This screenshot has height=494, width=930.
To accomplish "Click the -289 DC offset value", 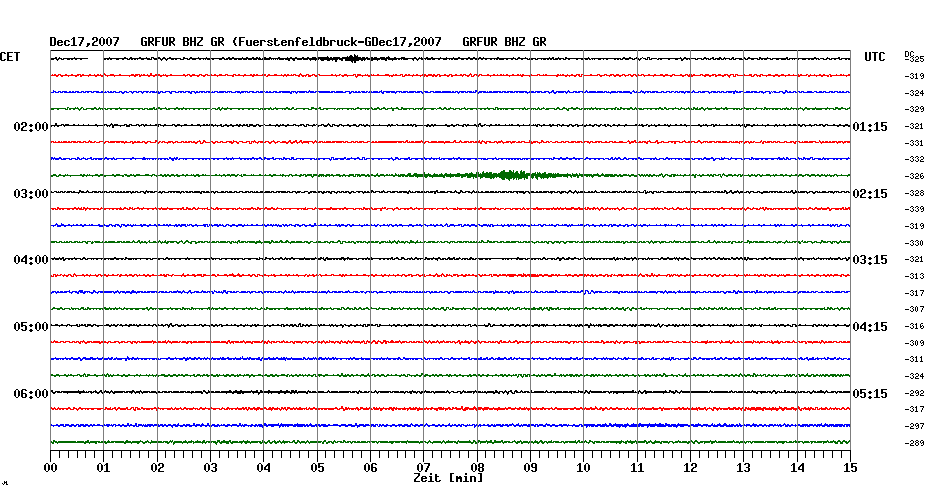I will click(914, 443).
